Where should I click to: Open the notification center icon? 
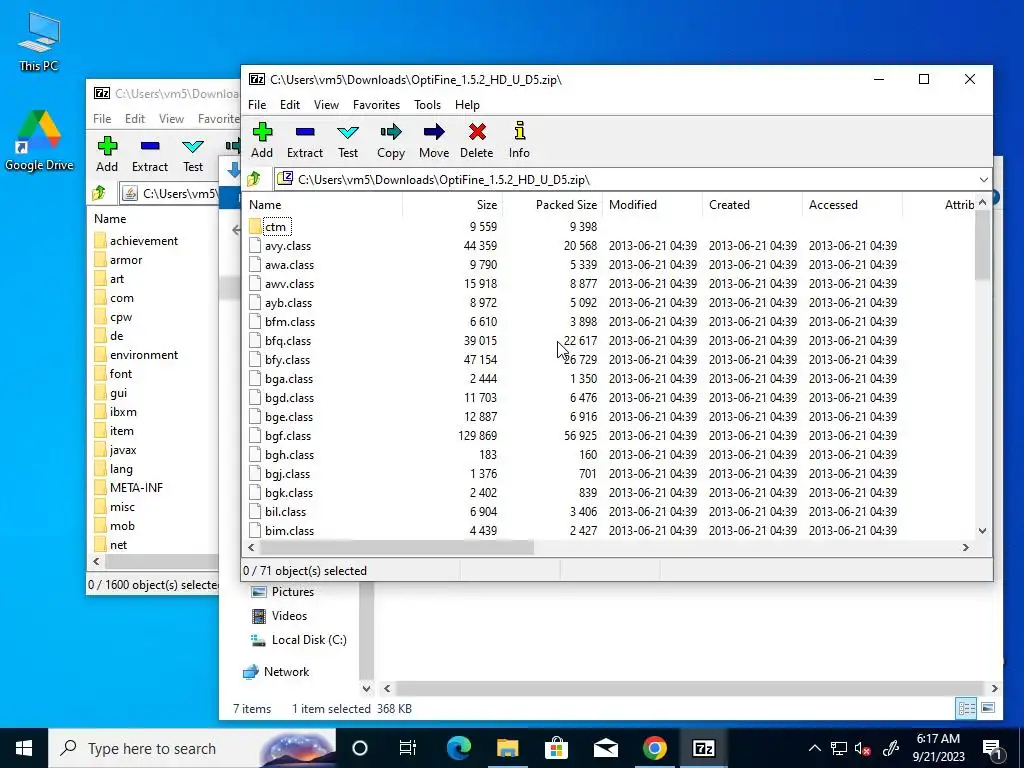(x=993, y=749)
